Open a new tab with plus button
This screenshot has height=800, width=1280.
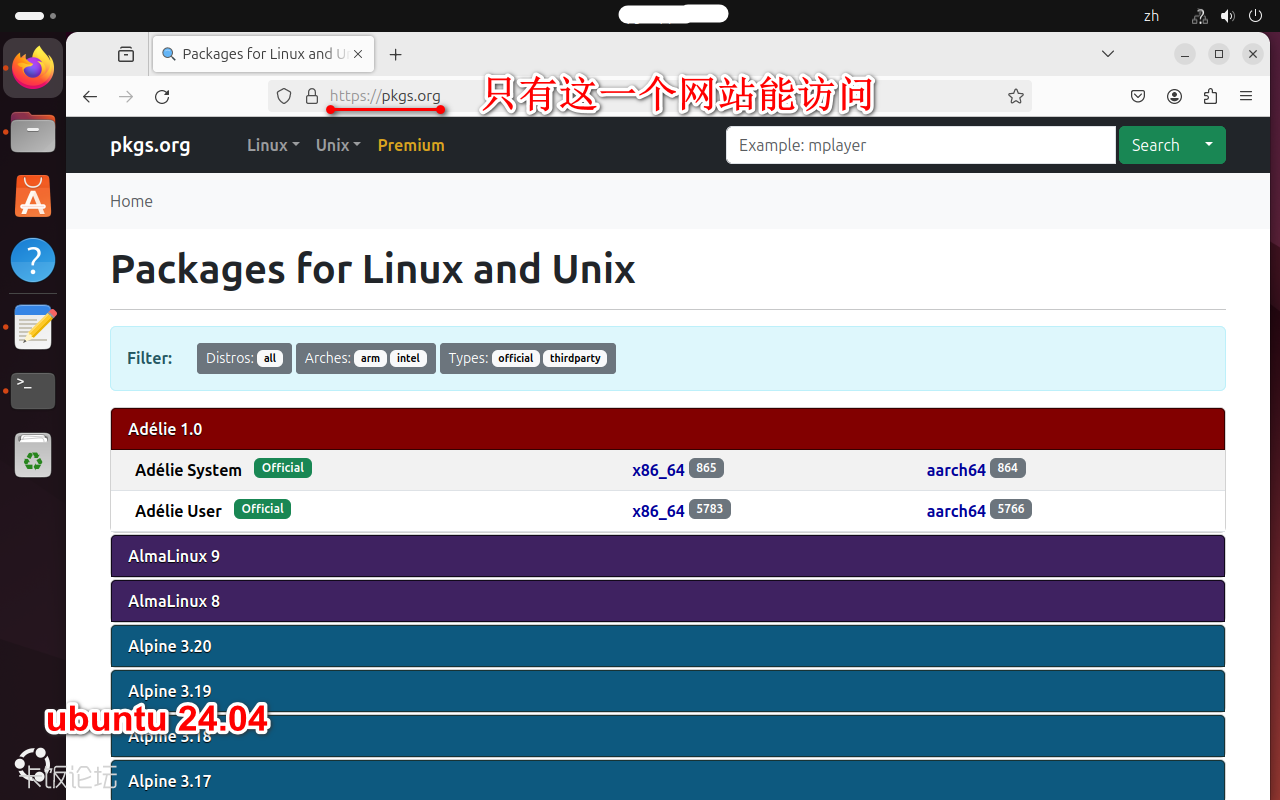(x=396, y=54)
